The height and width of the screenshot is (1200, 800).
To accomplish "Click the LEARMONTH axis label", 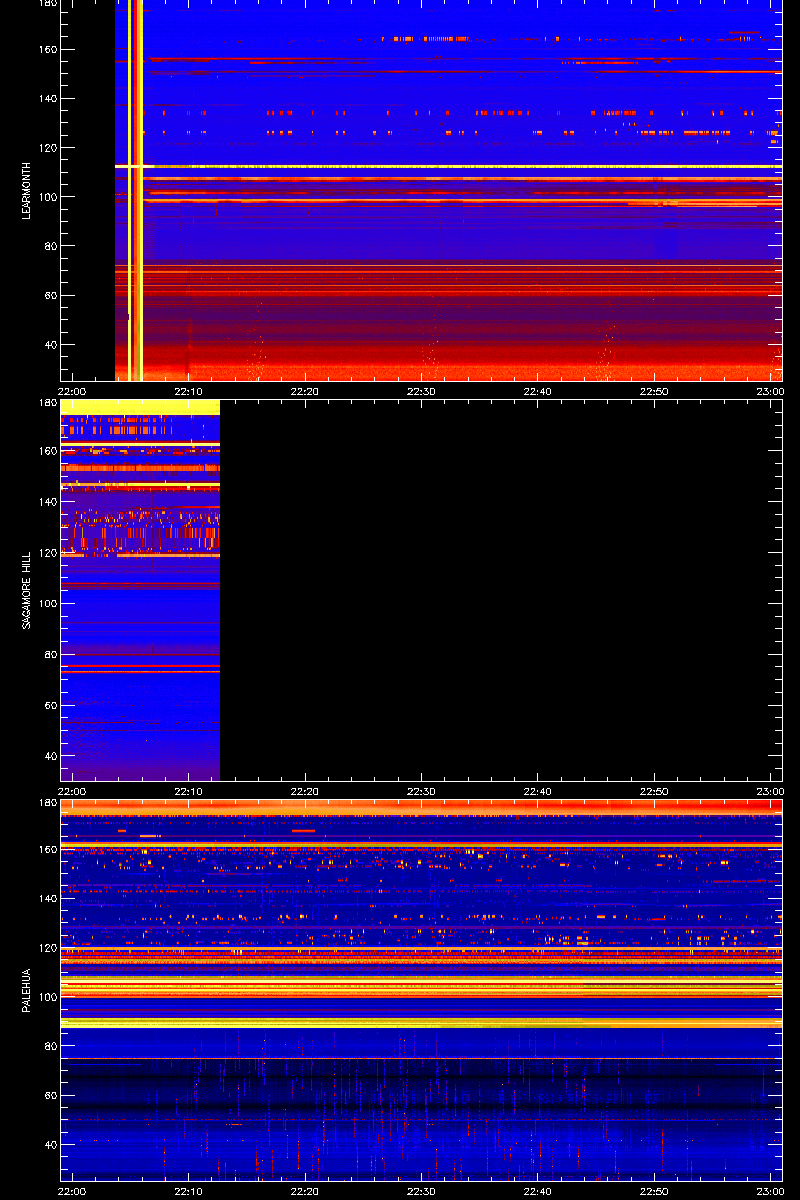I will [27, 191].
